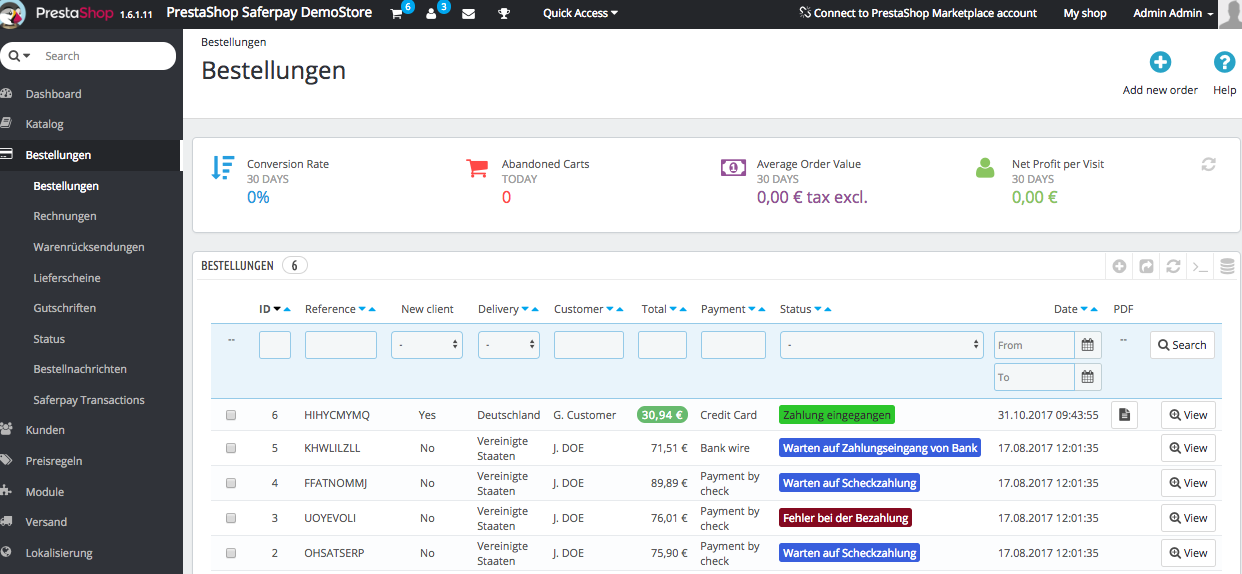
Task: Open the Help question mark icon
Action: [x=1224, y=63]
